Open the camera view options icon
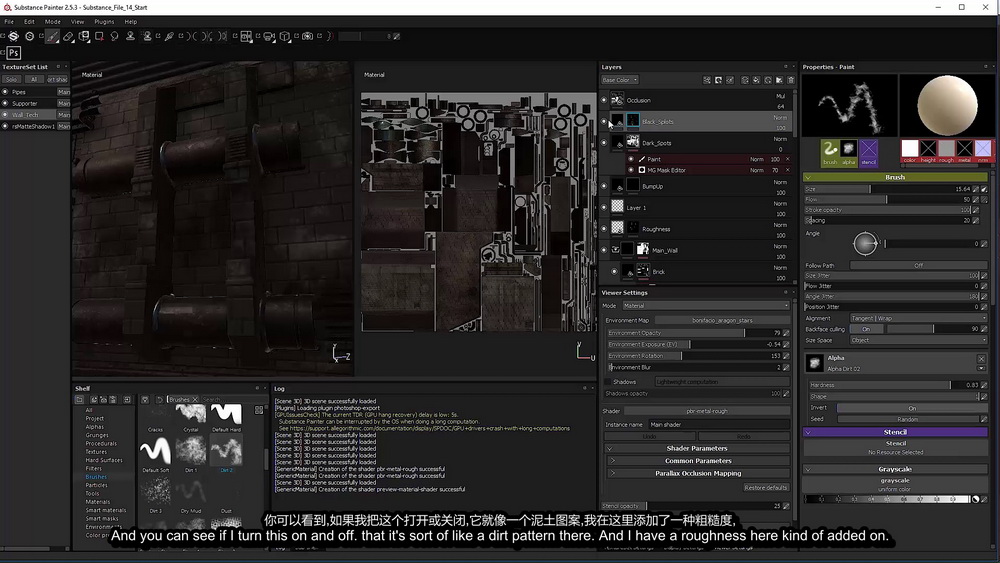Screen dimensions: 1000x563 269,36
